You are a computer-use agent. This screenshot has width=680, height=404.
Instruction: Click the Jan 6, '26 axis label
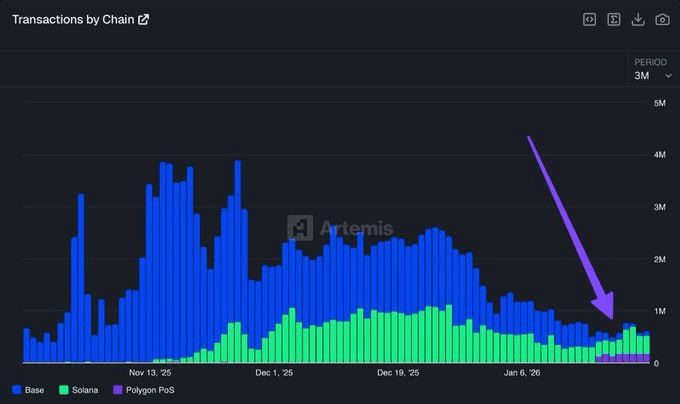521,372
